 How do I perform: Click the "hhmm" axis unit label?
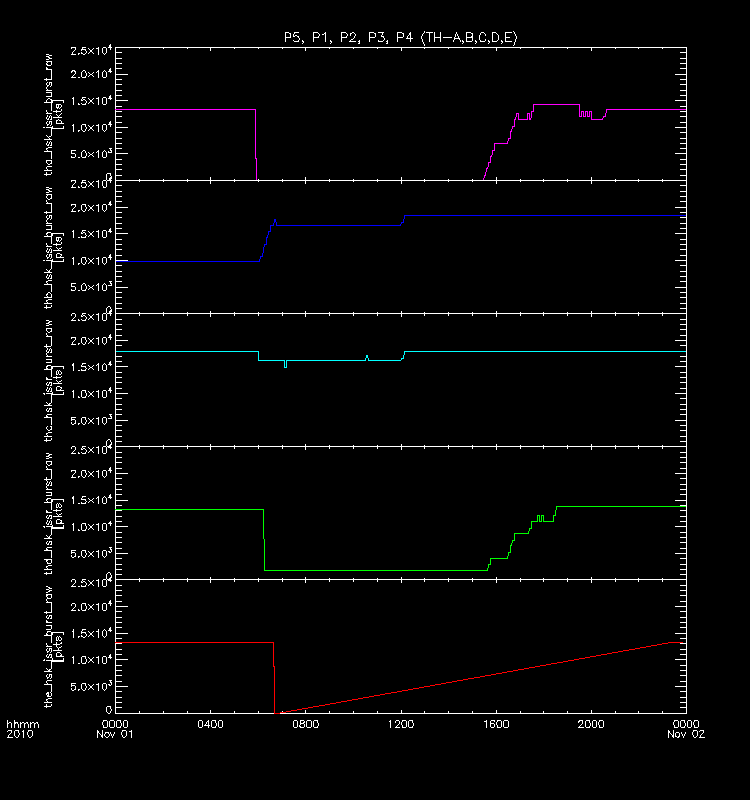tap(22, 724)
